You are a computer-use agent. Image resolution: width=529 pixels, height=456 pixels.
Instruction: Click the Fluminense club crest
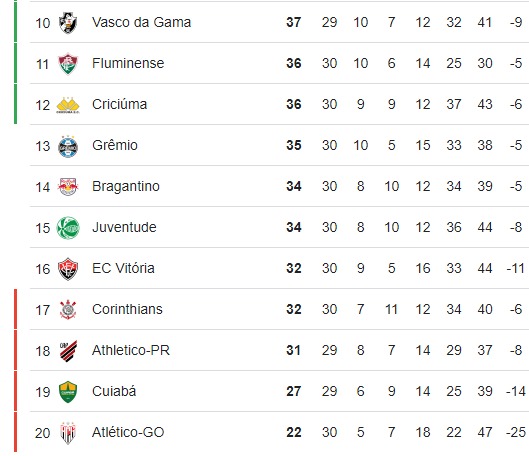[x=68, y=63]
